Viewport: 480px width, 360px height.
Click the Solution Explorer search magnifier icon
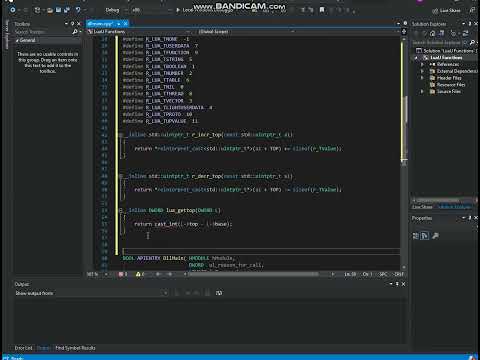coord(472,43)
